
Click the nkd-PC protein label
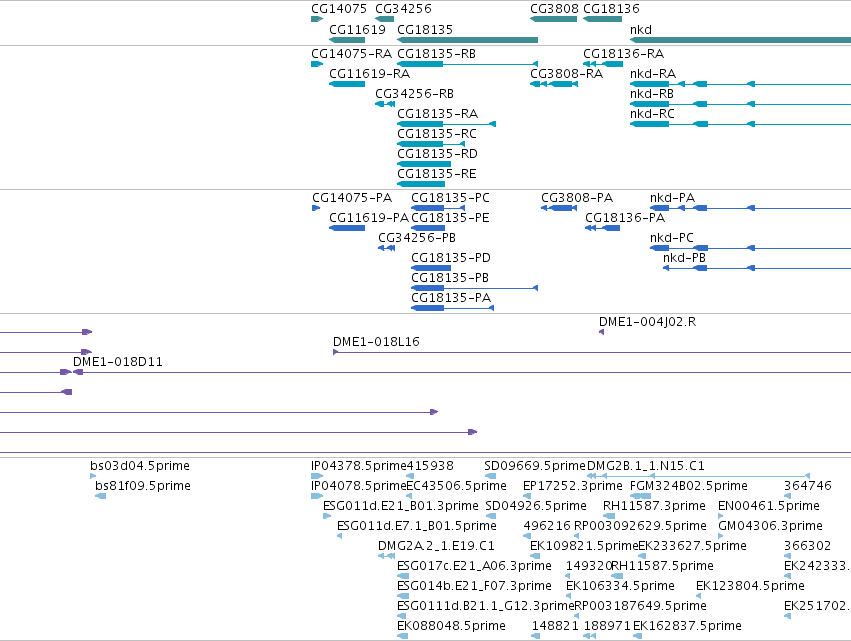pyautogui.click(x=671, y=238)
